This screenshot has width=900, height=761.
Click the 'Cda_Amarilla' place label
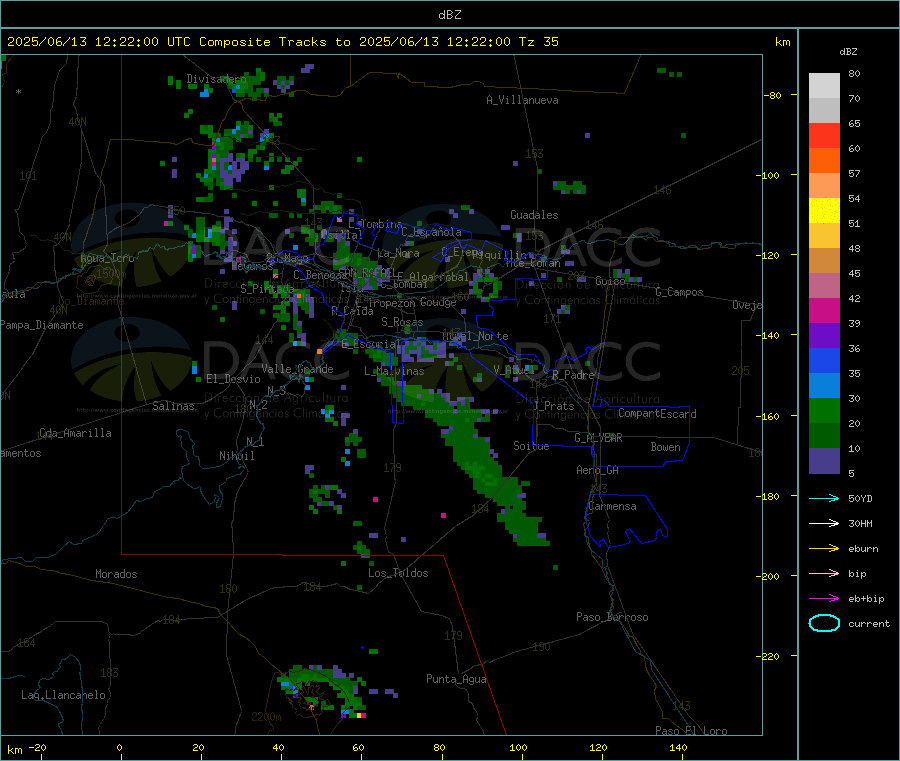75,433
